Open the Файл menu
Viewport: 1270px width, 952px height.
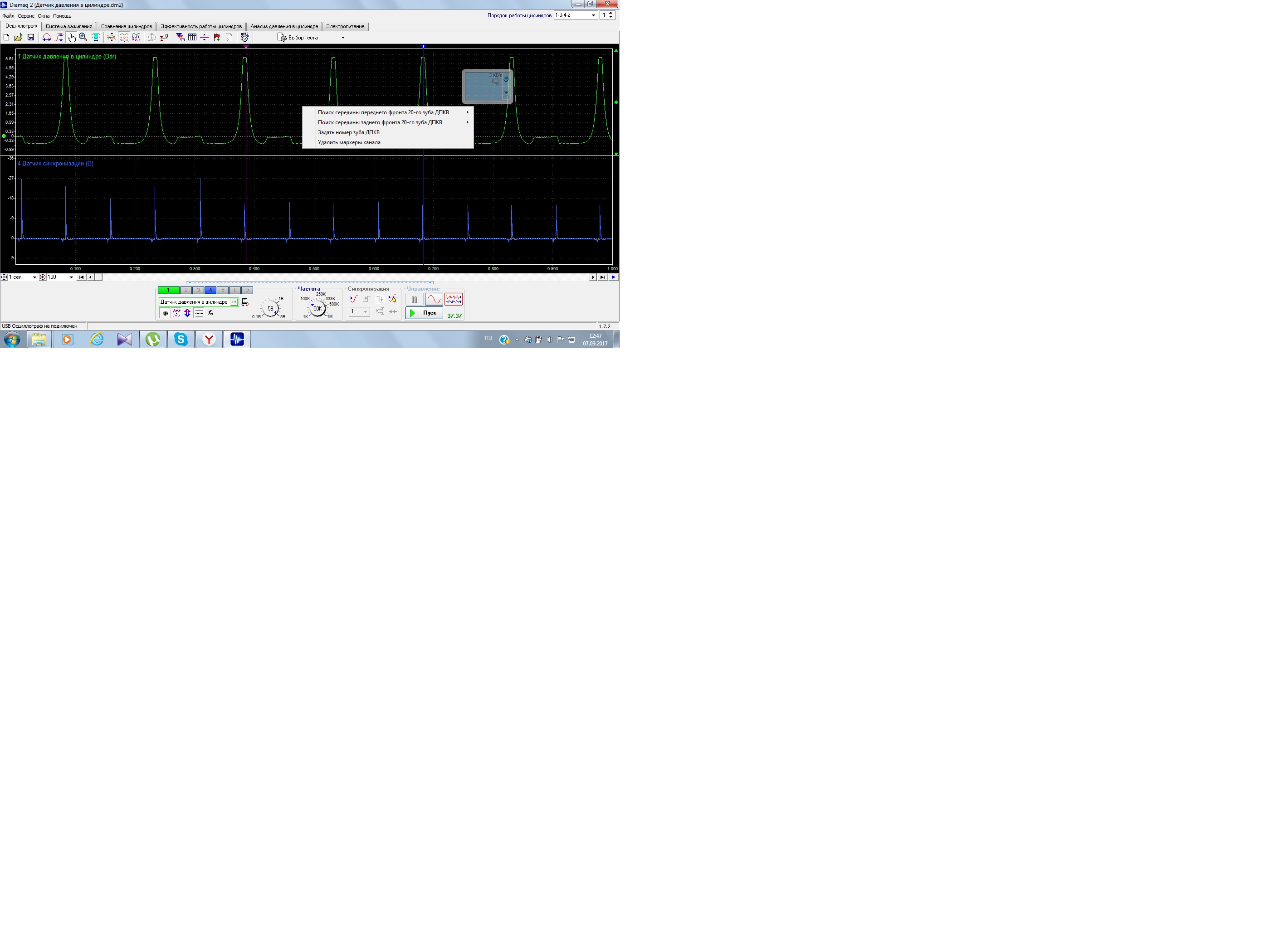tap(8, 16)
